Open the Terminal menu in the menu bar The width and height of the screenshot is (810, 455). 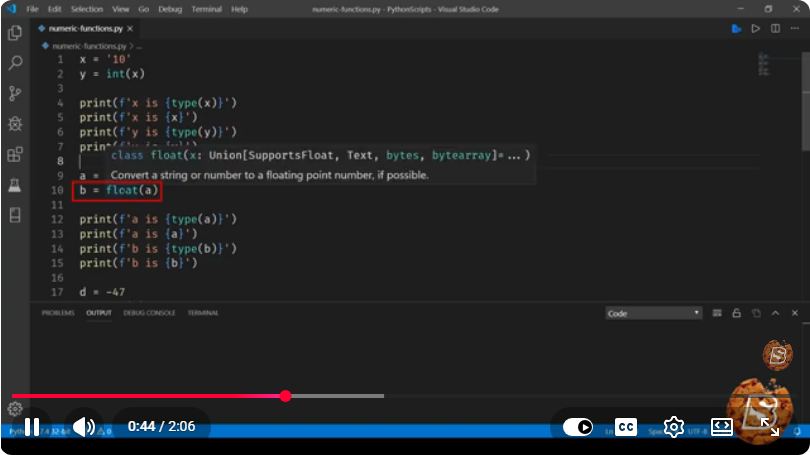[x=206, y=9]
